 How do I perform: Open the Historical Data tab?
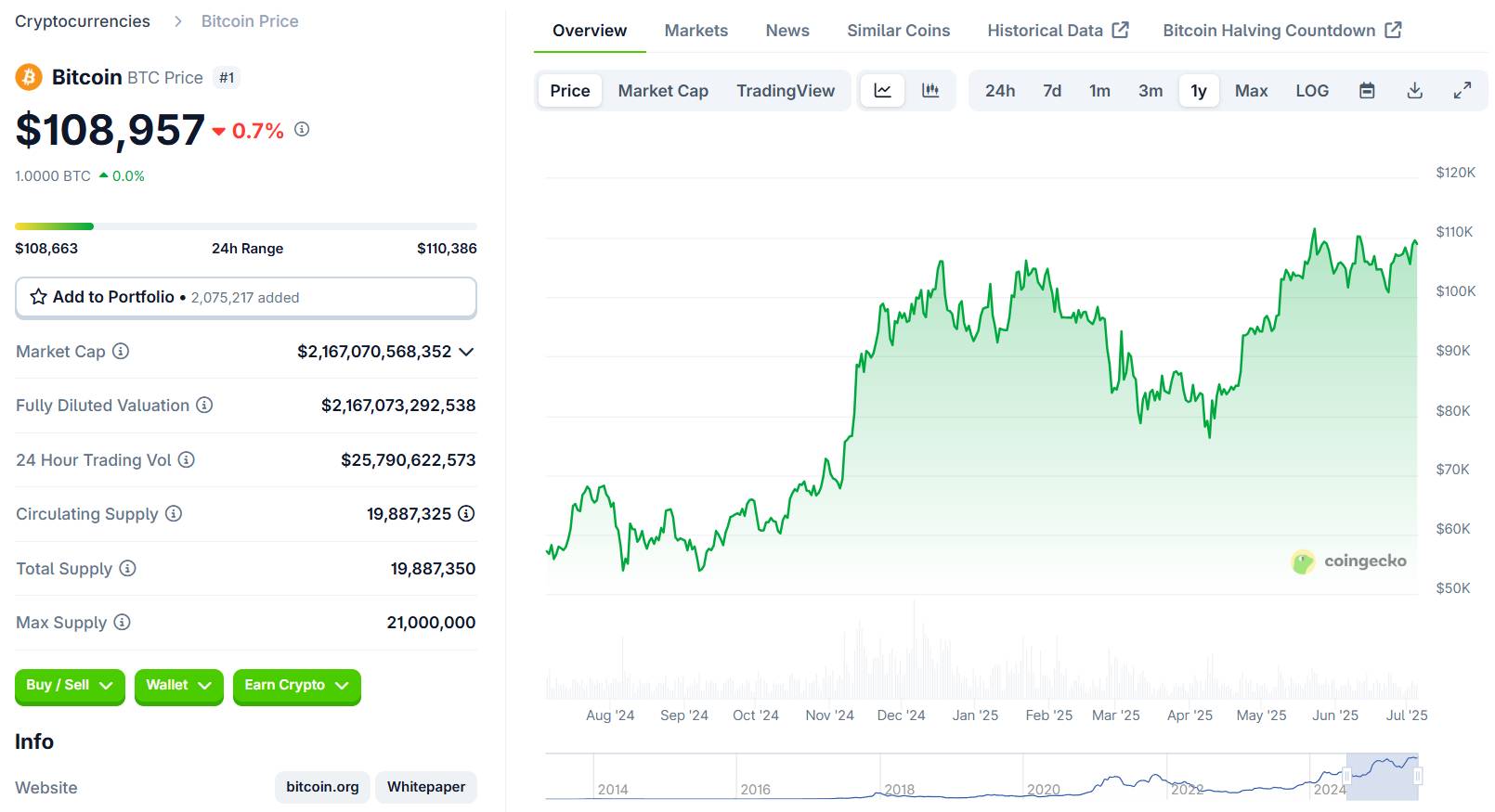[1058, 31]
